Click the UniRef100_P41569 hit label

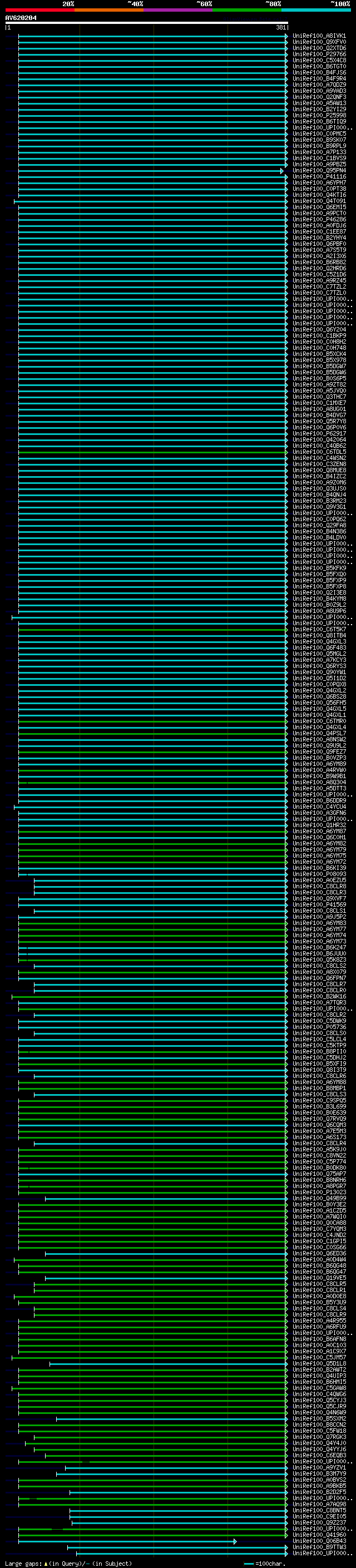(x=319, y=904)
